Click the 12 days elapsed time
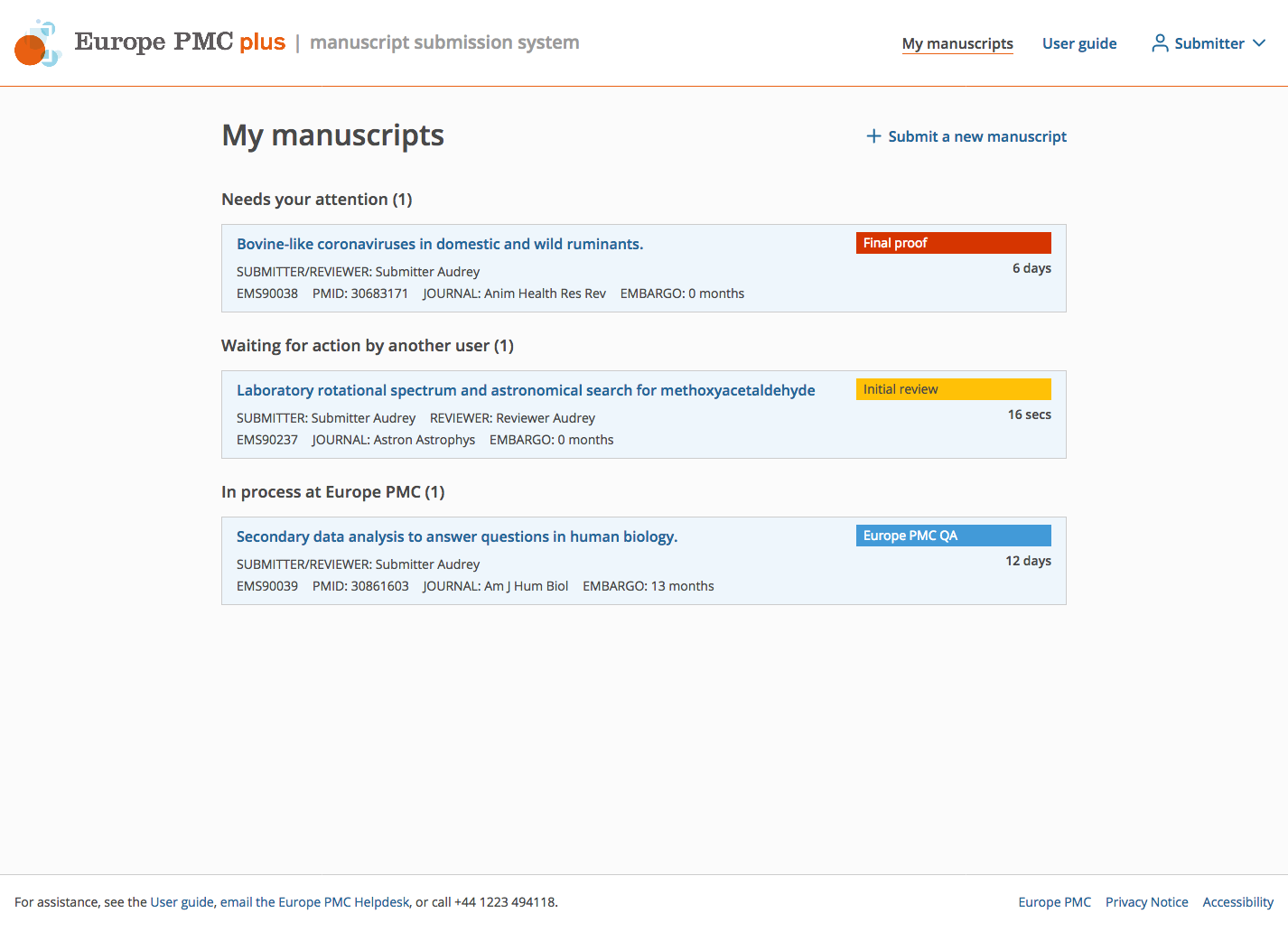Screen dimensions: 1288x932 click(x=1028, y=561)
